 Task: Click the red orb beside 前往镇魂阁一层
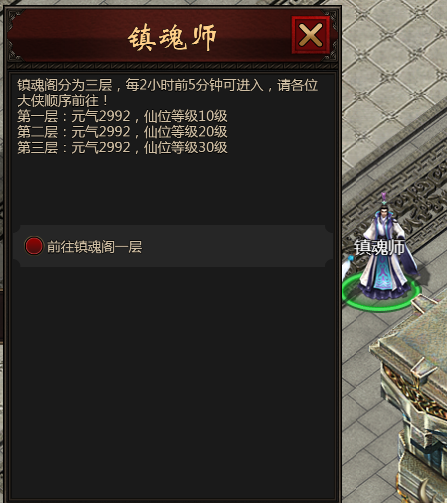(34, 246)
